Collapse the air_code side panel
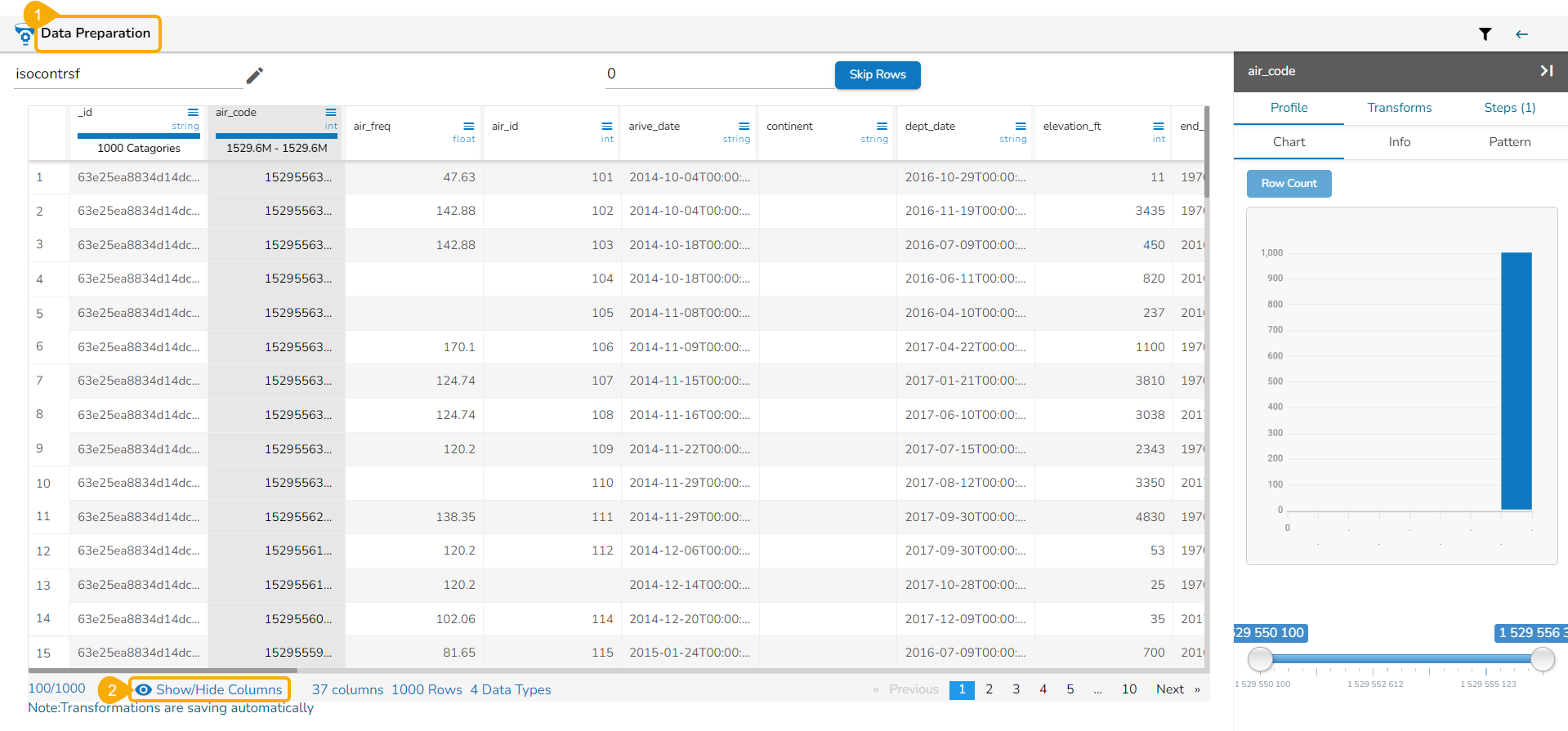This screenshot has width=1568, height=731. pos(1546,71)
